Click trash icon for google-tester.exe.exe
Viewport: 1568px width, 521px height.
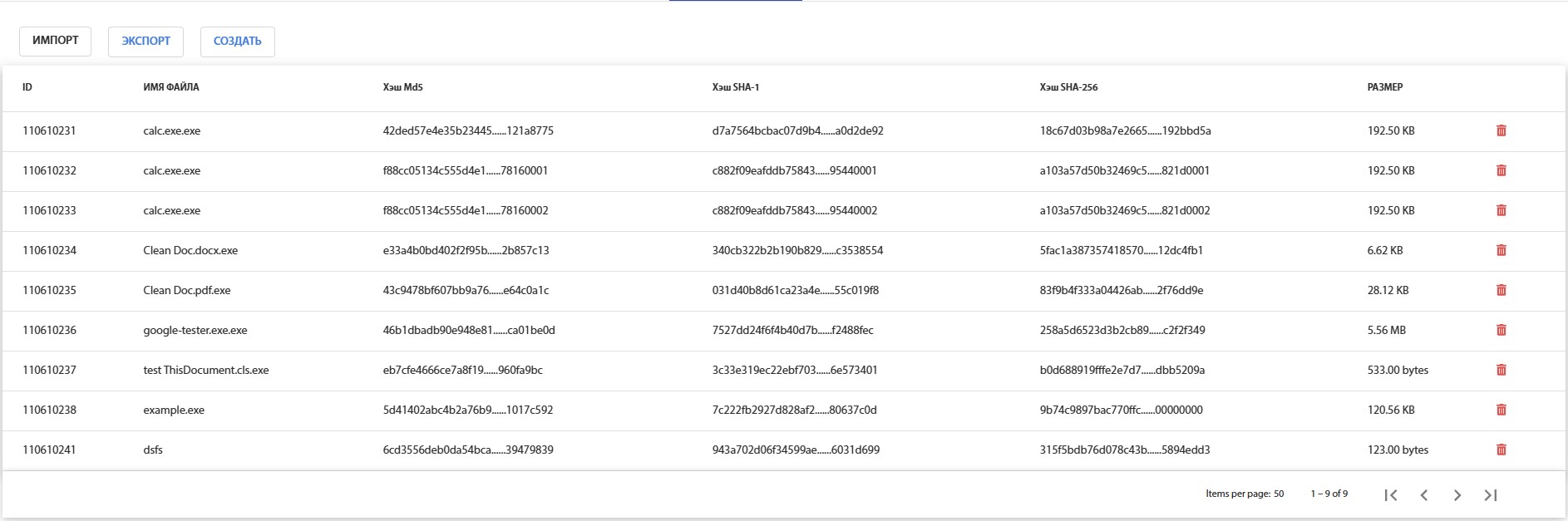(x=1501, y=330)
